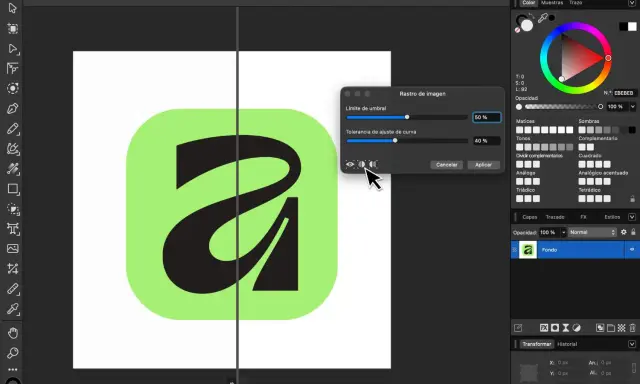Screen dimensions: 640x384
Task: Toggle the eye preview in Rastro de imagen
Action: (x=350, y=164)
